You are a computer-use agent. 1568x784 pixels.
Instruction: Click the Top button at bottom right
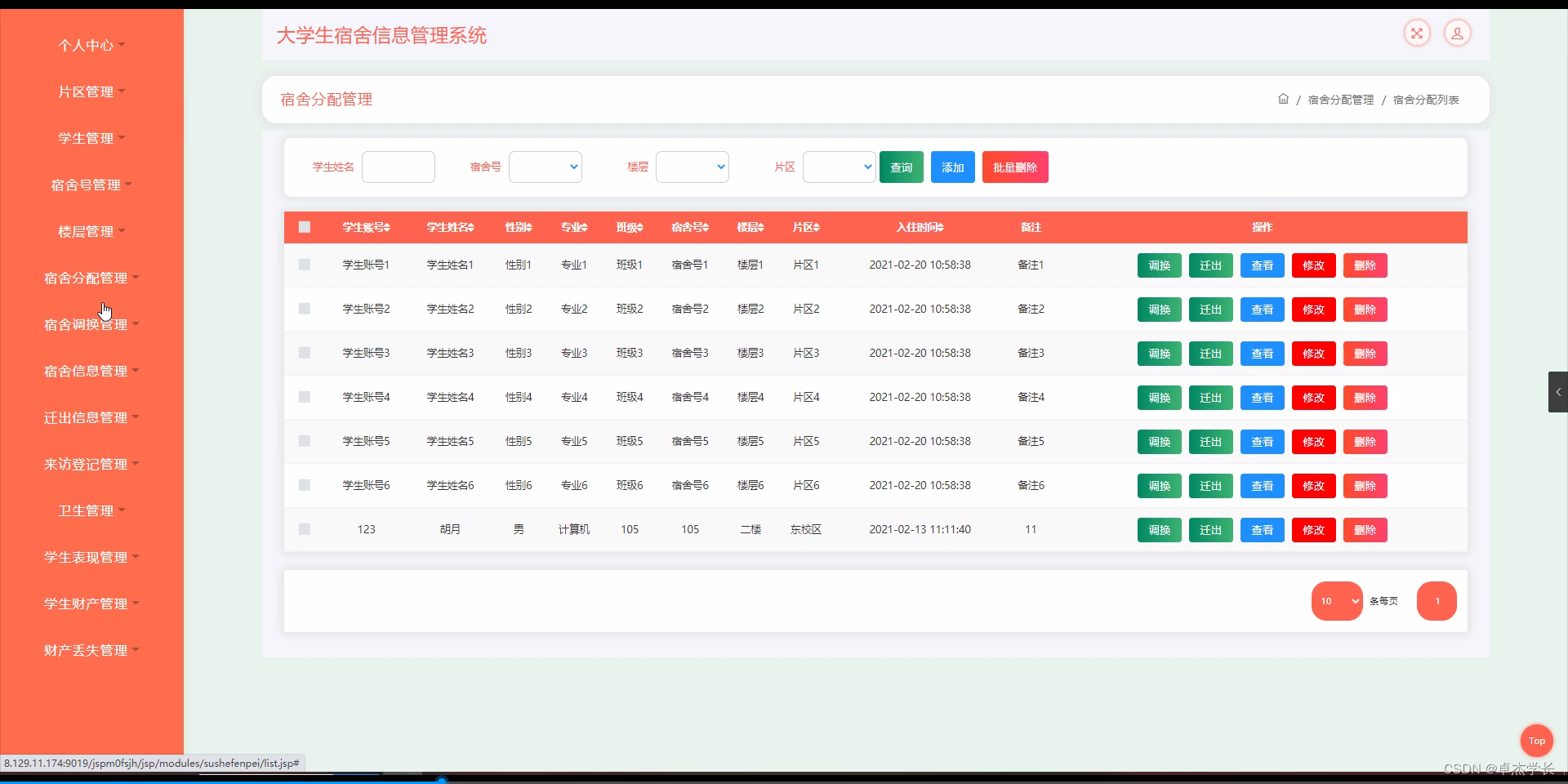click(x=1537, y=741)
